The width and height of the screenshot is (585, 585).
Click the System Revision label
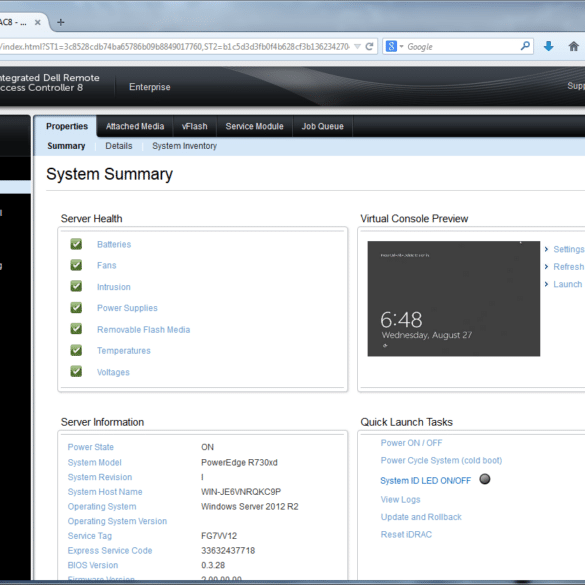pos(100,477)
